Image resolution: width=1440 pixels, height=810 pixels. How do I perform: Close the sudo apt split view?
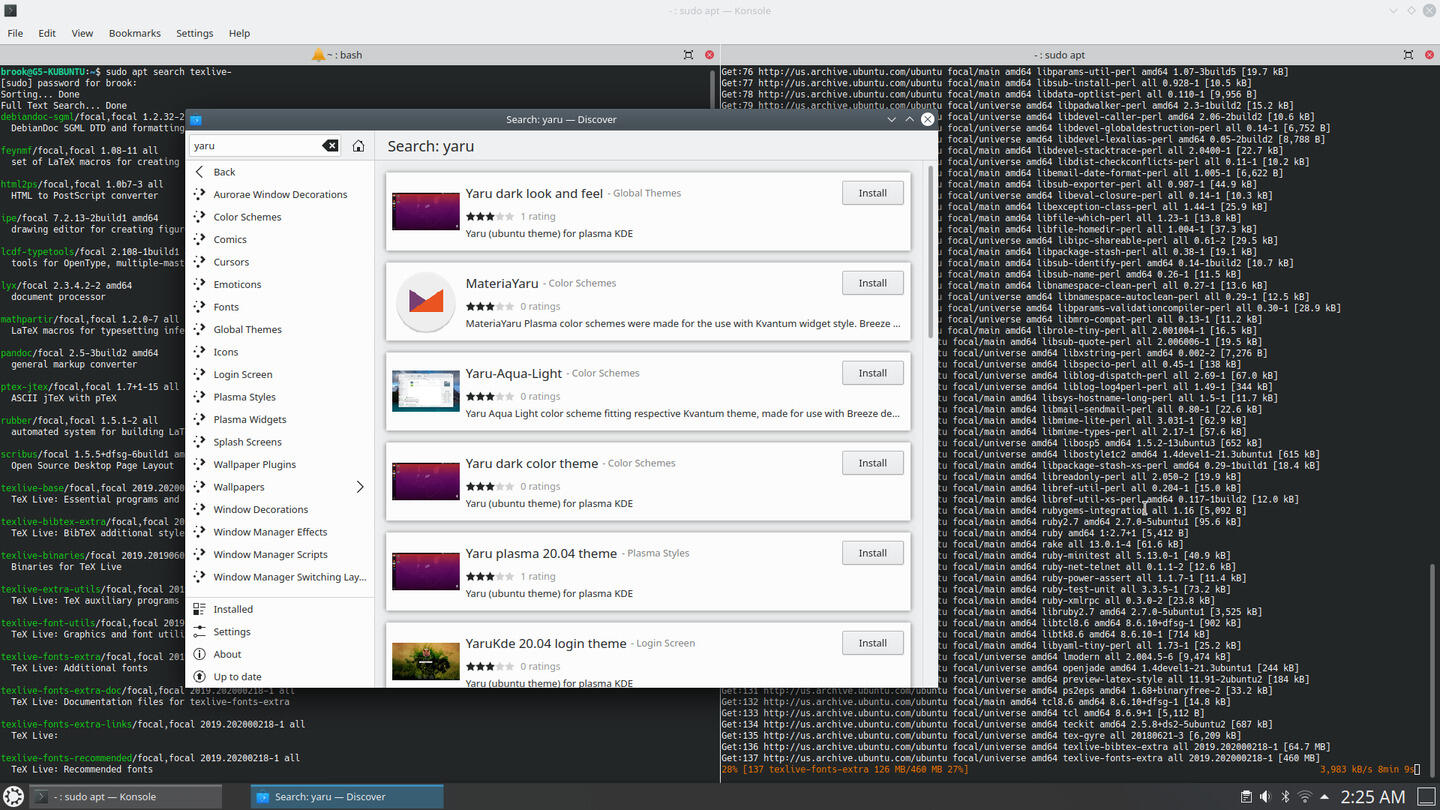click(1430, 55)
